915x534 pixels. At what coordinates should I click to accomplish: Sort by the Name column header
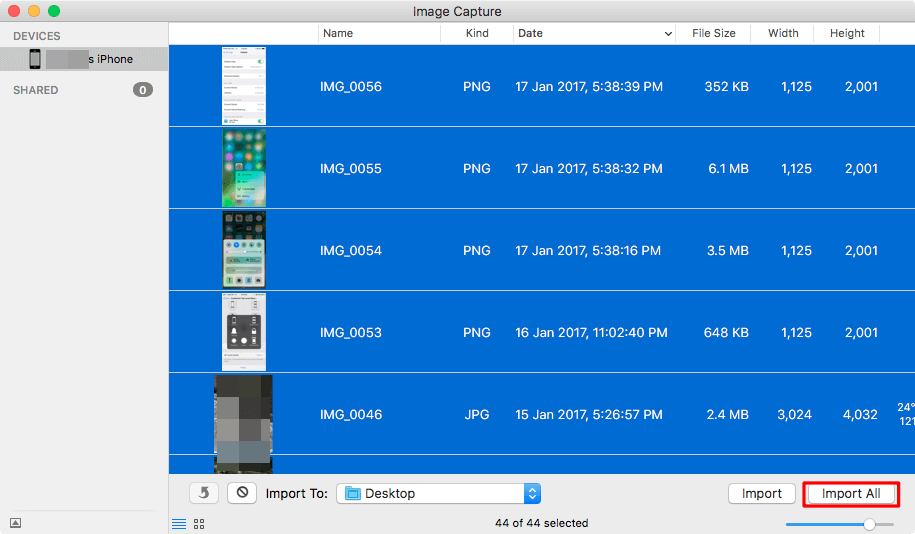coord(338,33)
